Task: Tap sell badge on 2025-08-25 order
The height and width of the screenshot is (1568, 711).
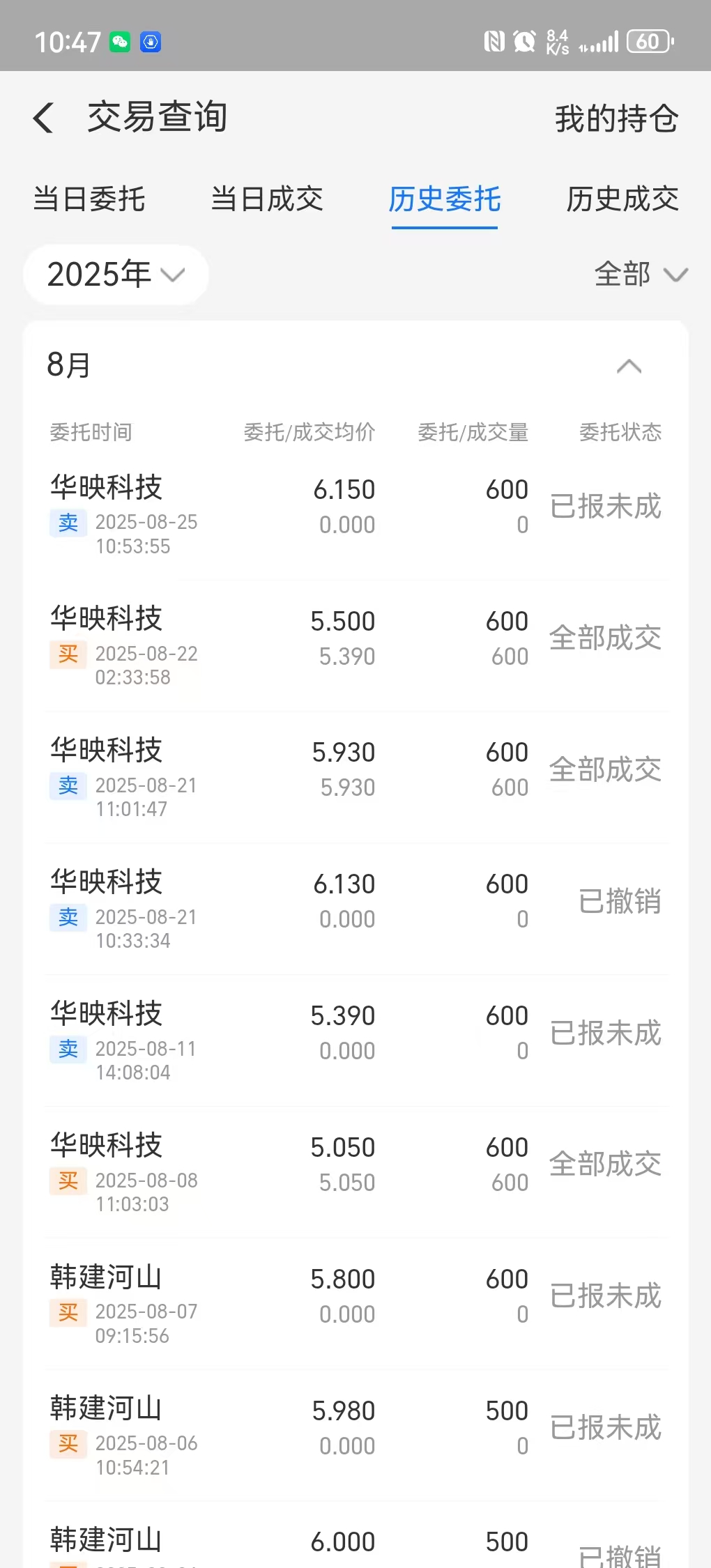Action: tap(68, 523)
